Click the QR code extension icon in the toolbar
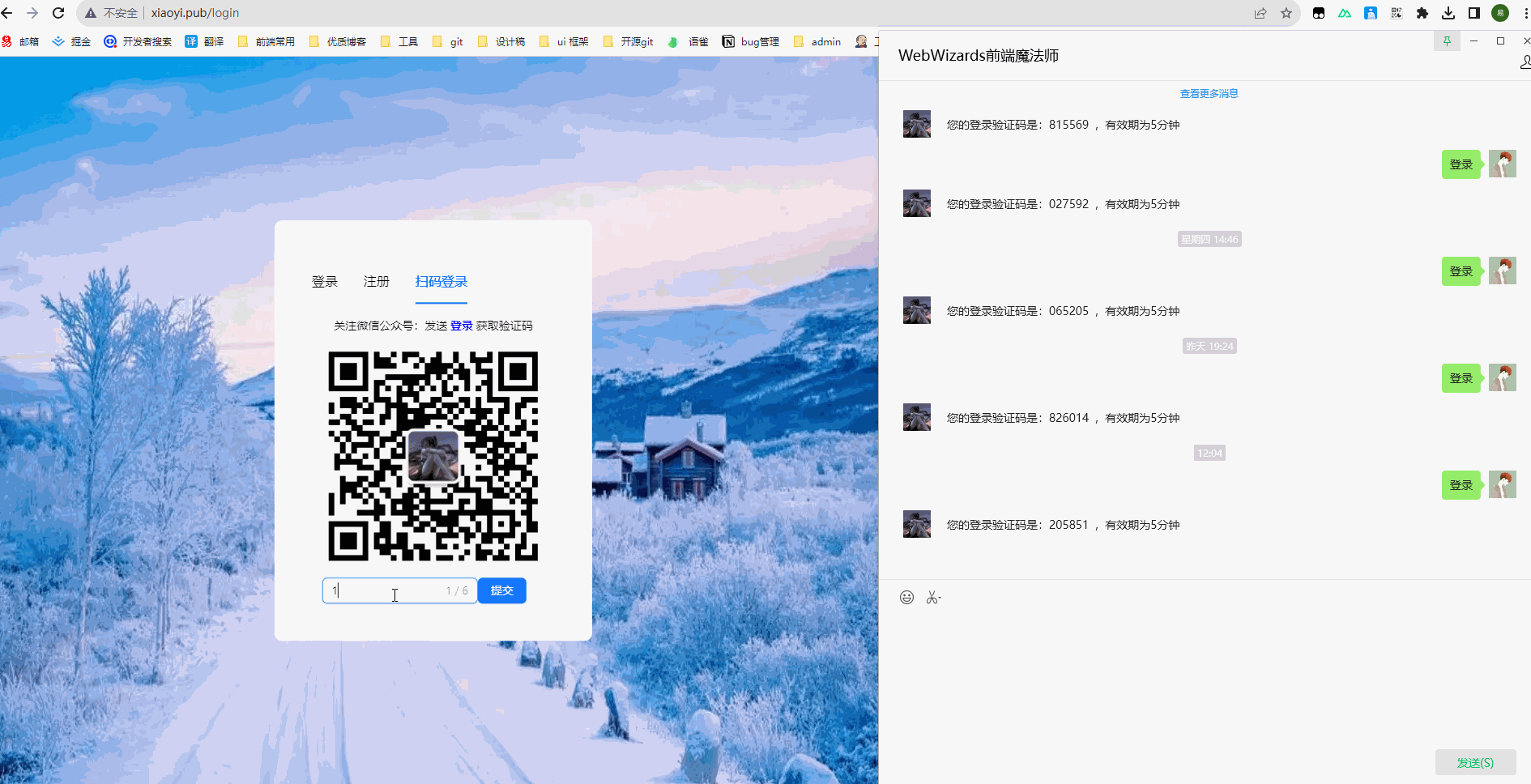Viewport: 1531px width, 784px height. (1397, 13)
